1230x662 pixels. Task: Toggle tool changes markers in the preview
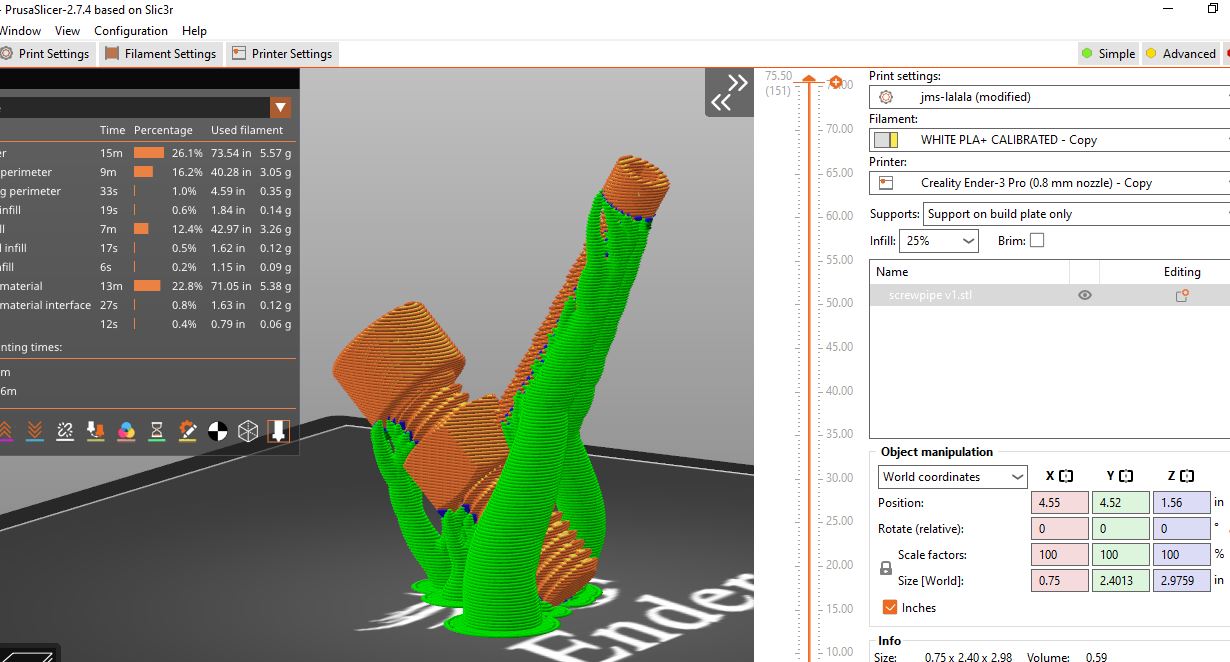coord(95,430)
